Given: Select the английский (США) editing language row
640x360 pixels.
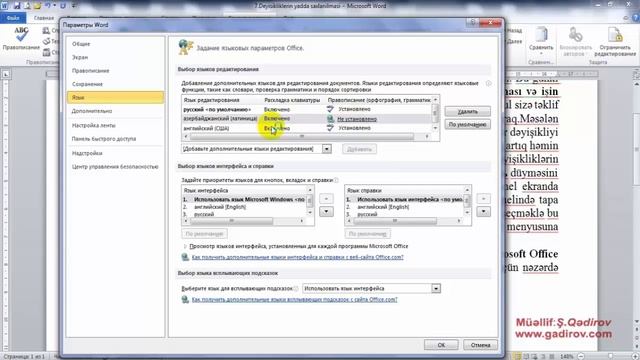Looking at the screenshot, I should 307,128.
